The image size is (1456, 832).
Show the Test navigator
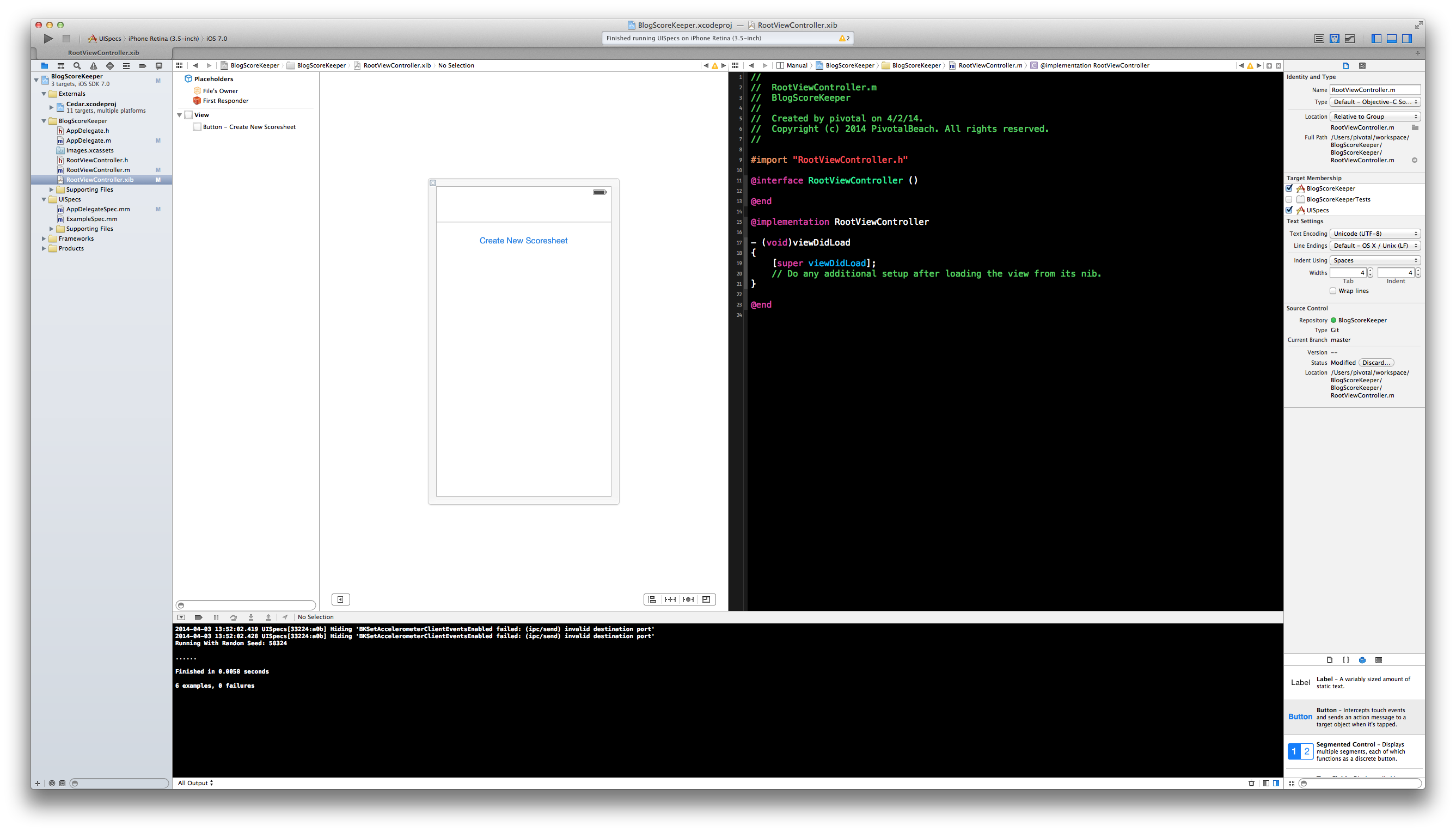111,66
